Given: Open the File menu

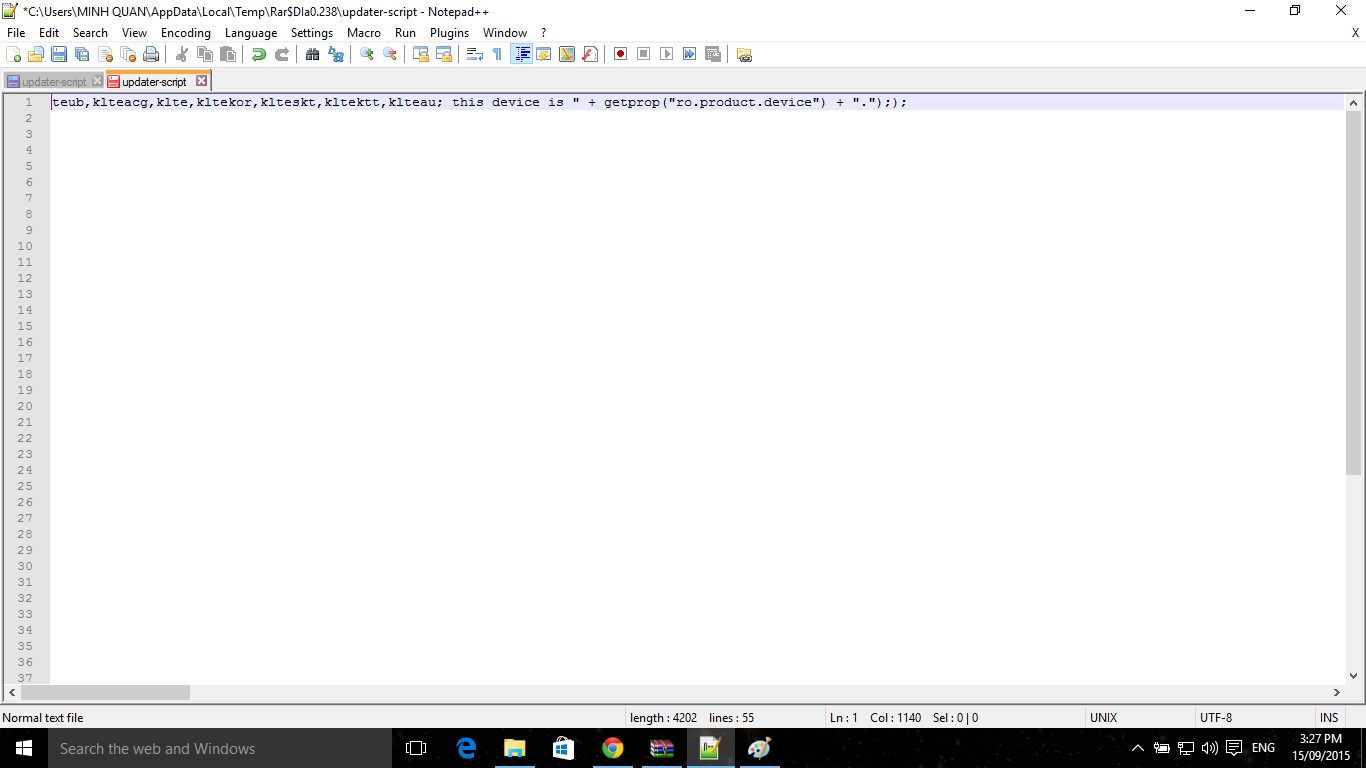Looking at the screenshot, I should [x=16, y=33].
